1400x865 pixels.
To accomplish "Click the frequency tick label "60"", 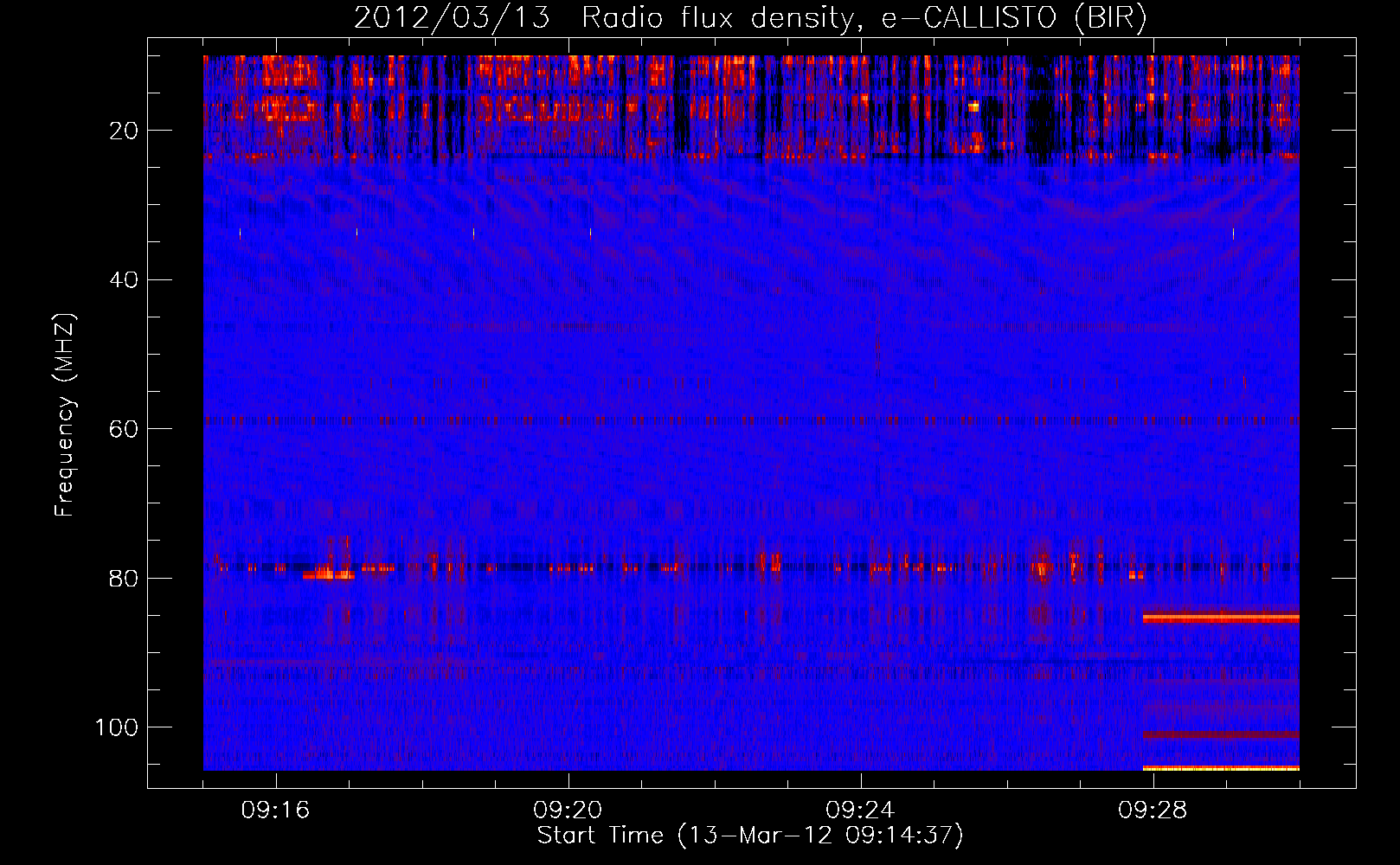I will click(124, 429).
